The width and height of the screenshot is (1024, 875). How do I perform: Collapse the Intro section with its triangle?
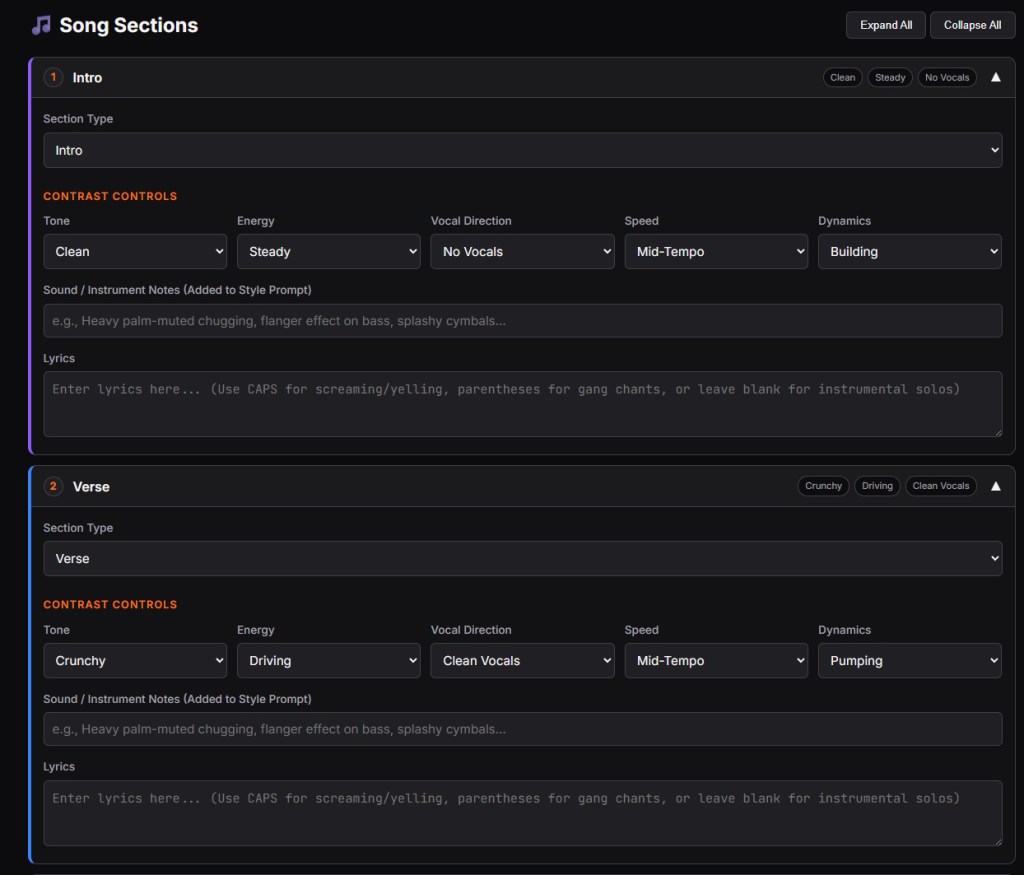[995, 78]
